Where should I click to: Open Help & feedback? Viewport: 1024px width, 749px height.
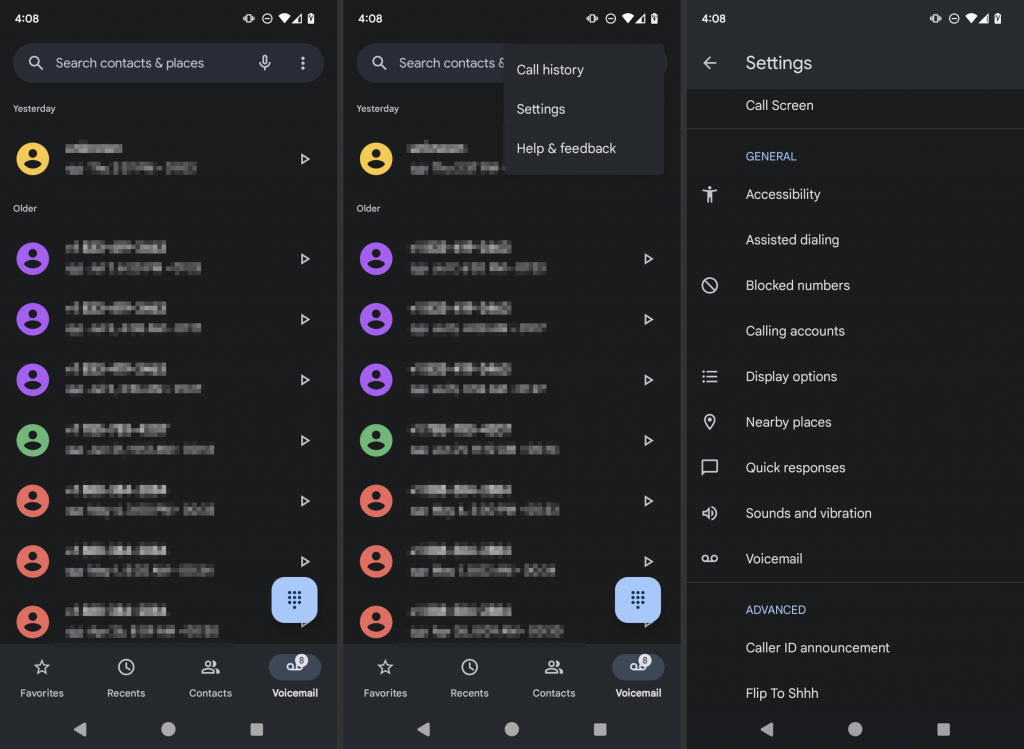point(565,148)
